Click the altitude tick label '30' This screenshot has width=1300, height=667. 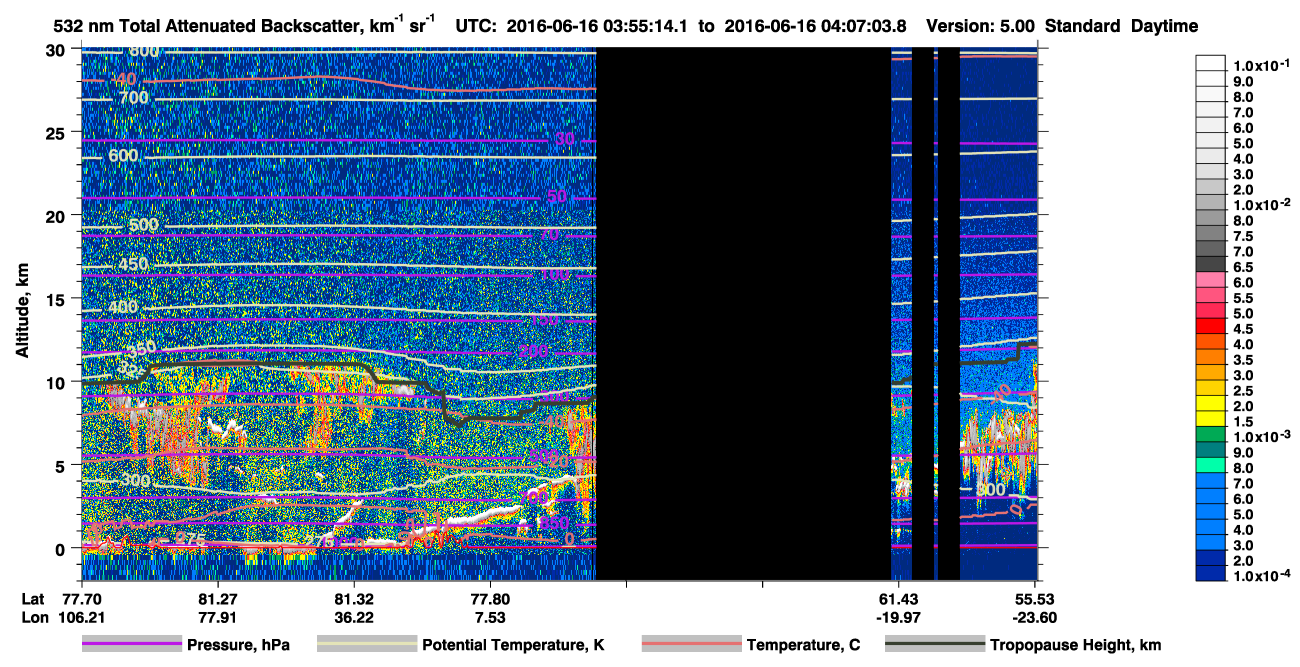tap(57, 50)
